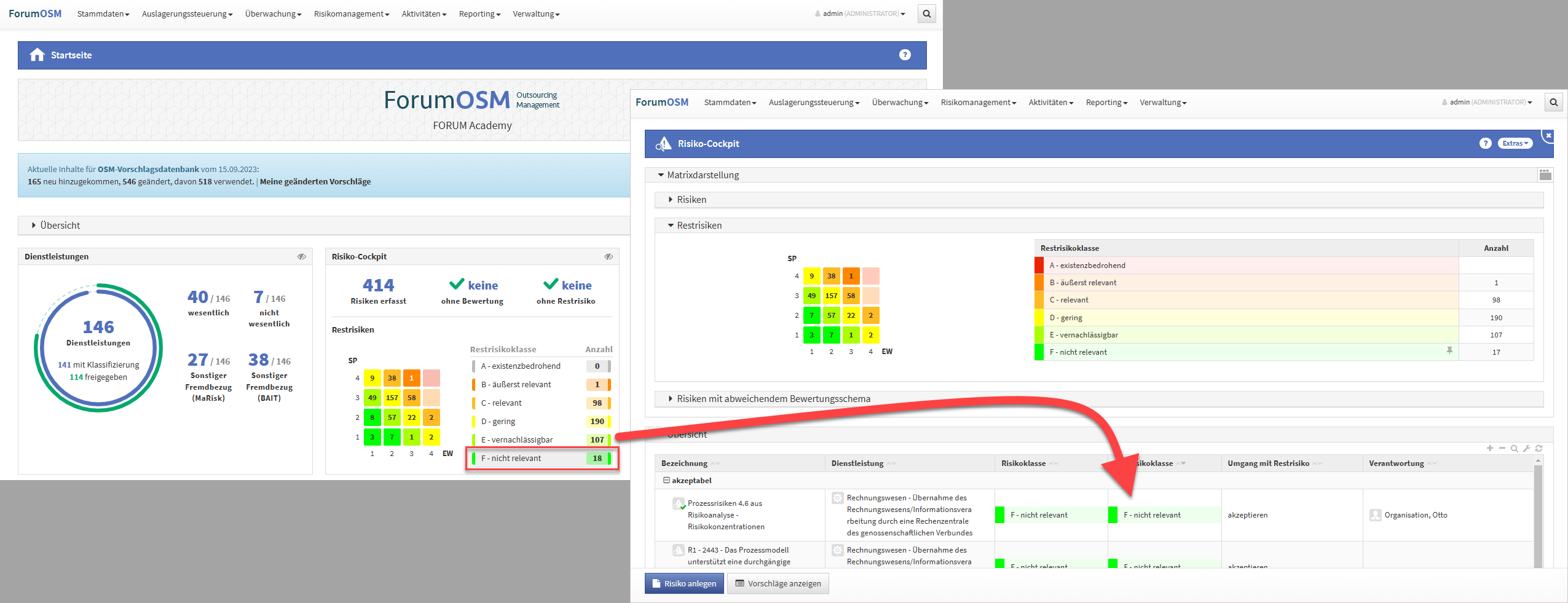
Task: Open the Extras dropdown
Action: point(1515,143)
